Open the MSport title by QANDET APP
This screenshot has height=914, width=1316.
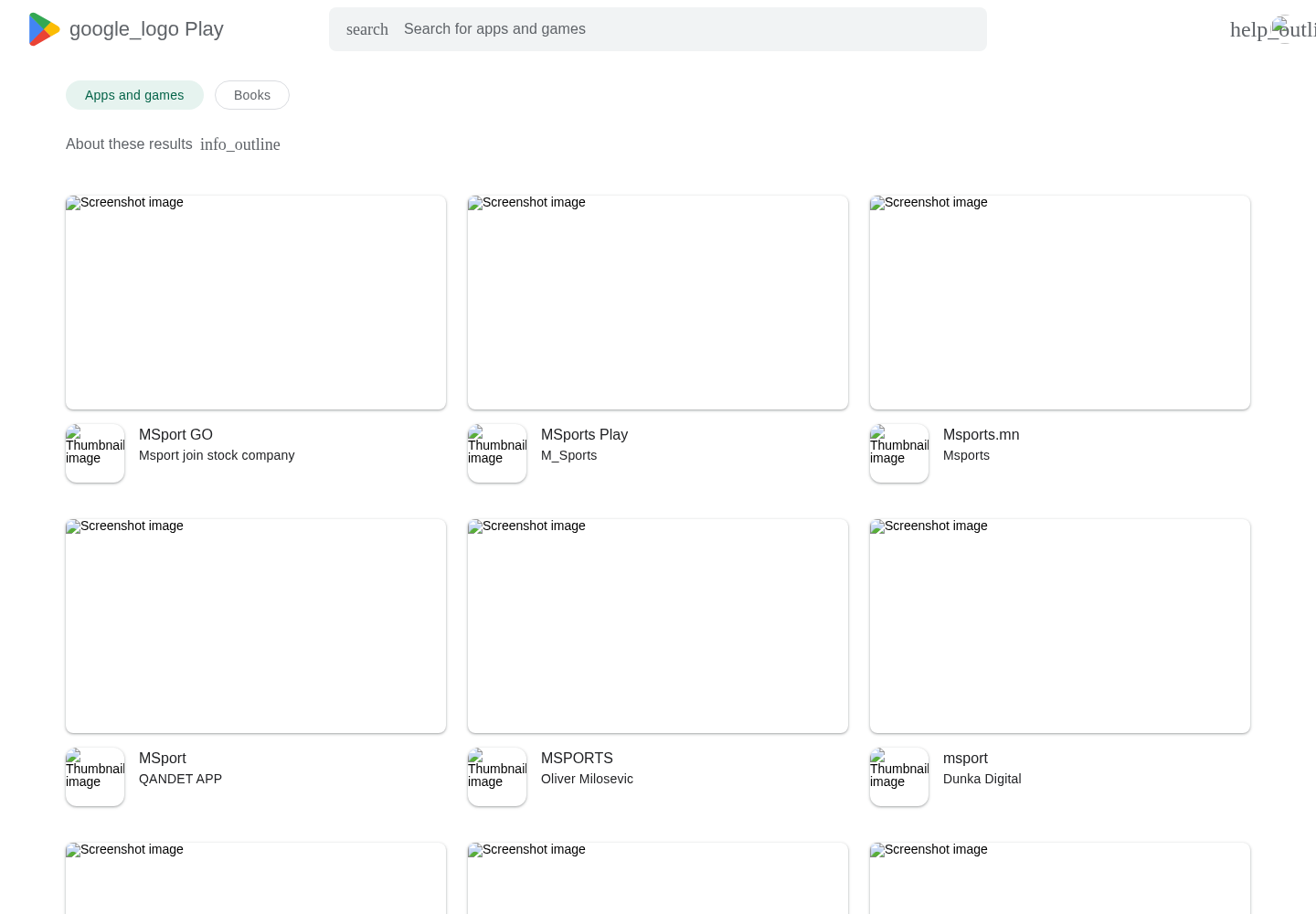tap(163, 759)
